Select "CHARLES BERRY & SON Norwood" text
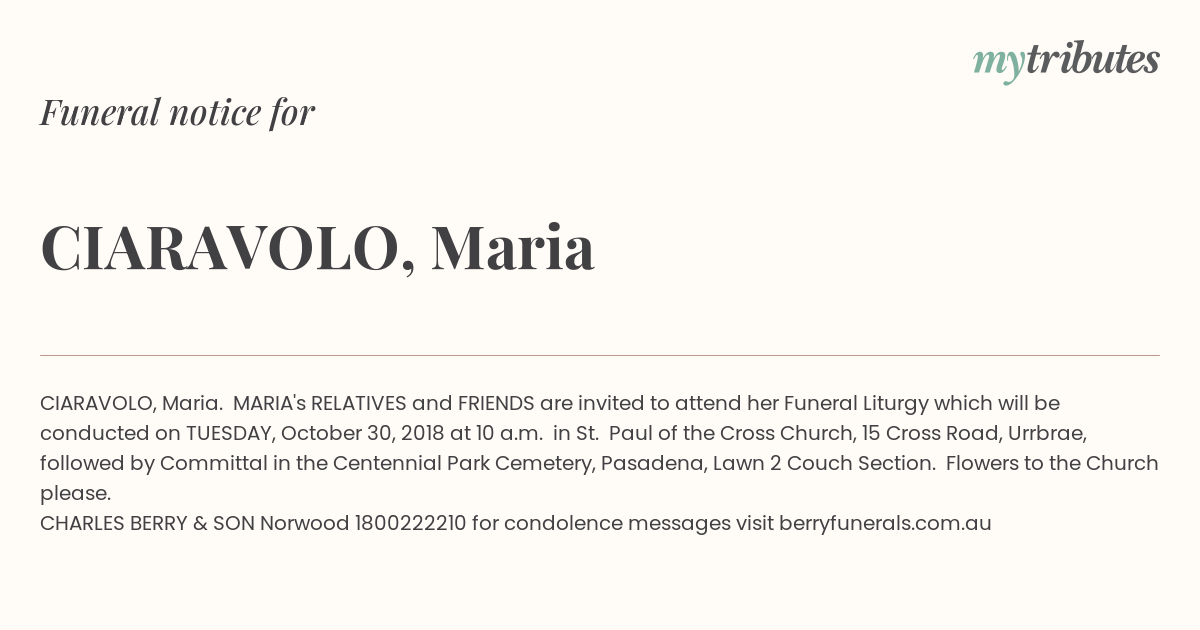Screen dimensions: 1200x630 point(194,523)
